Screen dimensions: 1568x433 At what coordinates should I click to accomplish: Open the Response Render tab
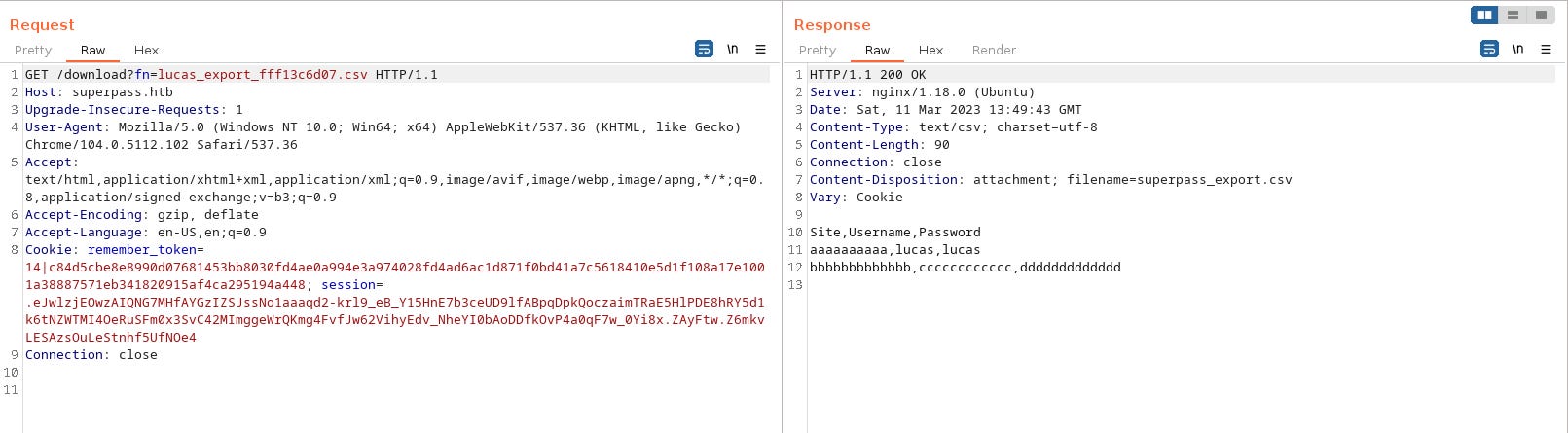point(994,50)
